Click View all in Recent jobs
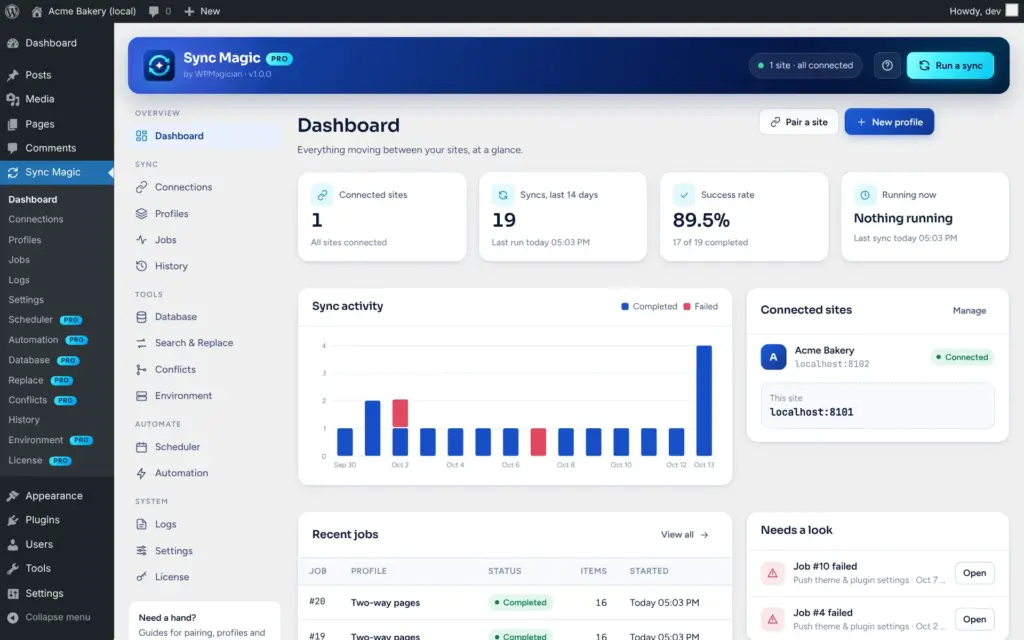 pyautogui.click(x=684, y=535)
